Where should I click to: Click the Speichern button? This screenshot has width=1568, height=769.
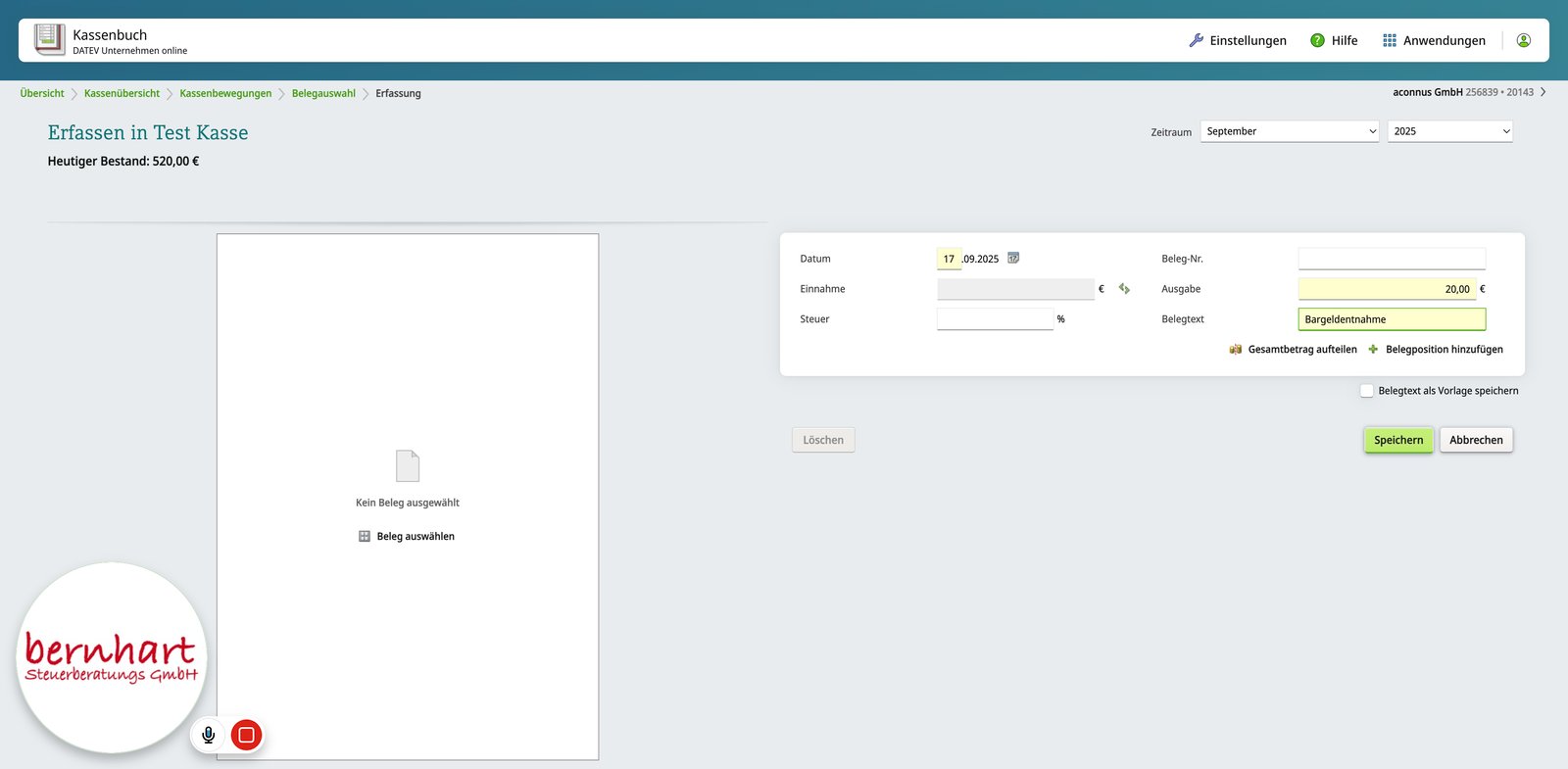pos(1398,440)
